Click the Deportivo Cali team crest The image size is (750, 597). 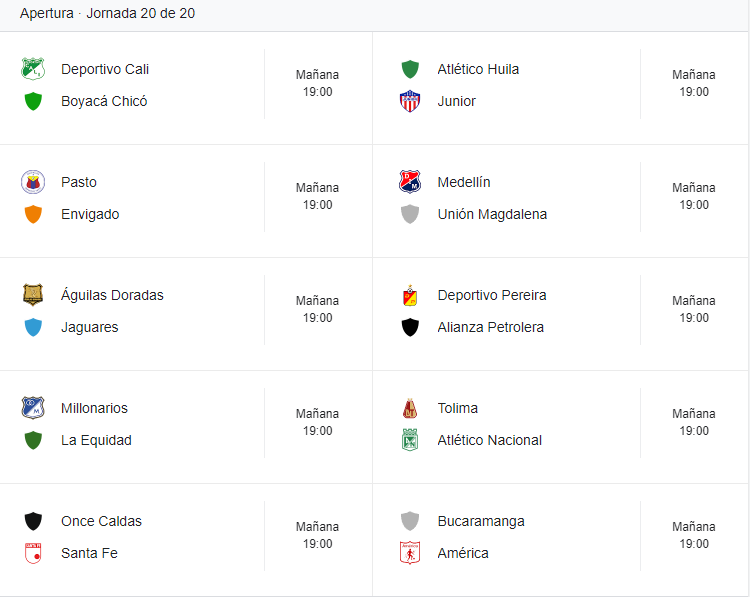[33, 69]
